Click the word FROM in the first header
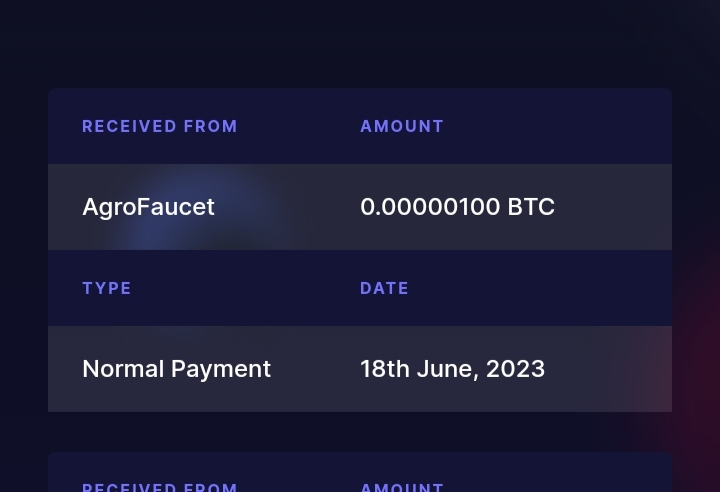Image resolution: width=720 pixels, height=492 pixels. click(x=210, y=126)
